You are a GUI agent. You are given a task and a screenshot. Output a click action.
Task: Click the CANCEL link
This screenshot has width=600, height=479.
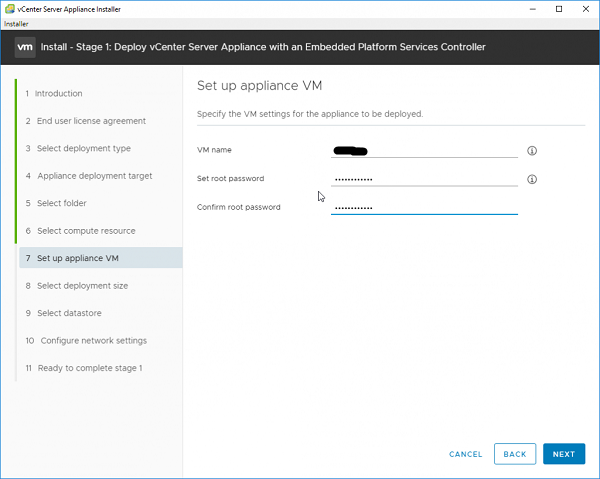coord(465,454)
